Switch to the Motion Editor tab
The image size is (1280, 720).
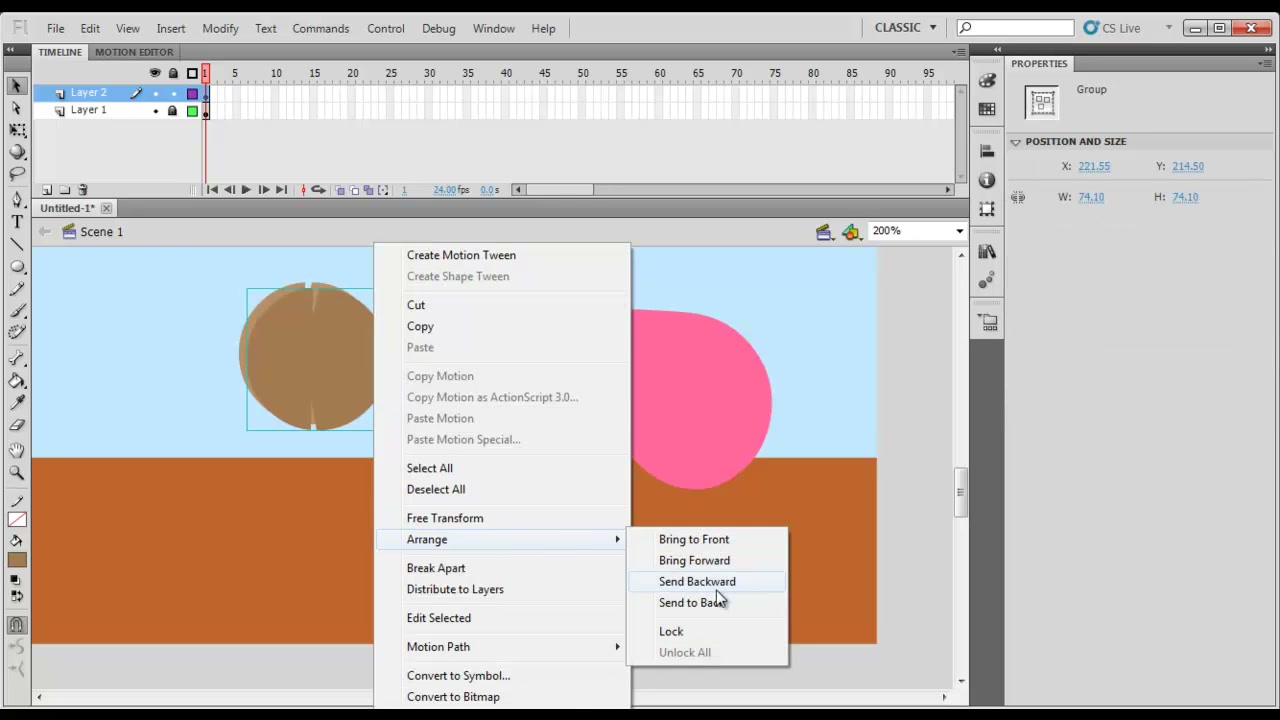click(x=134, y=52)
